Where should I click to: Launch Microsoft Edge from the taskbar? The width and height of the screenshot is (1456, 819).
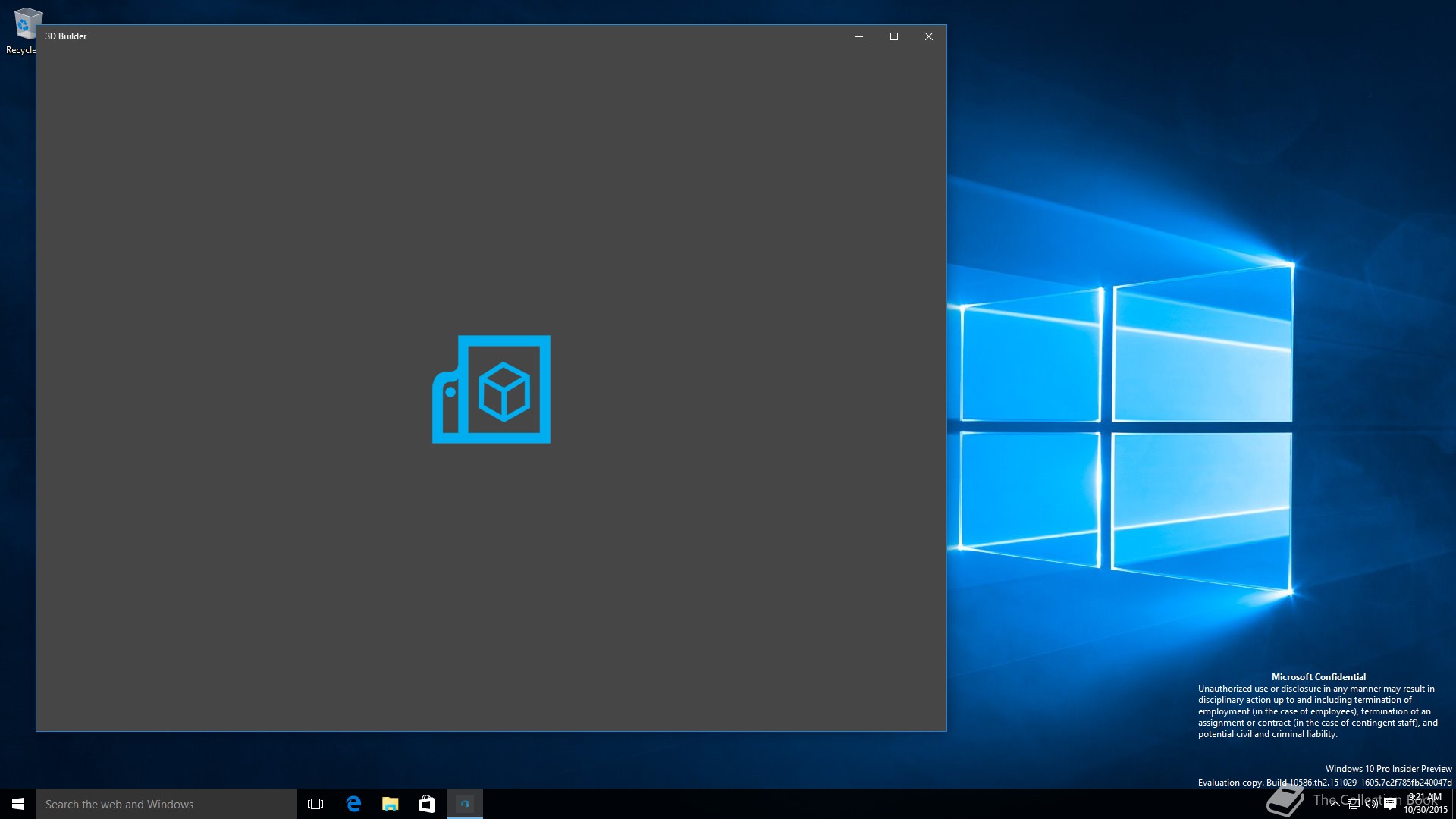353,804
